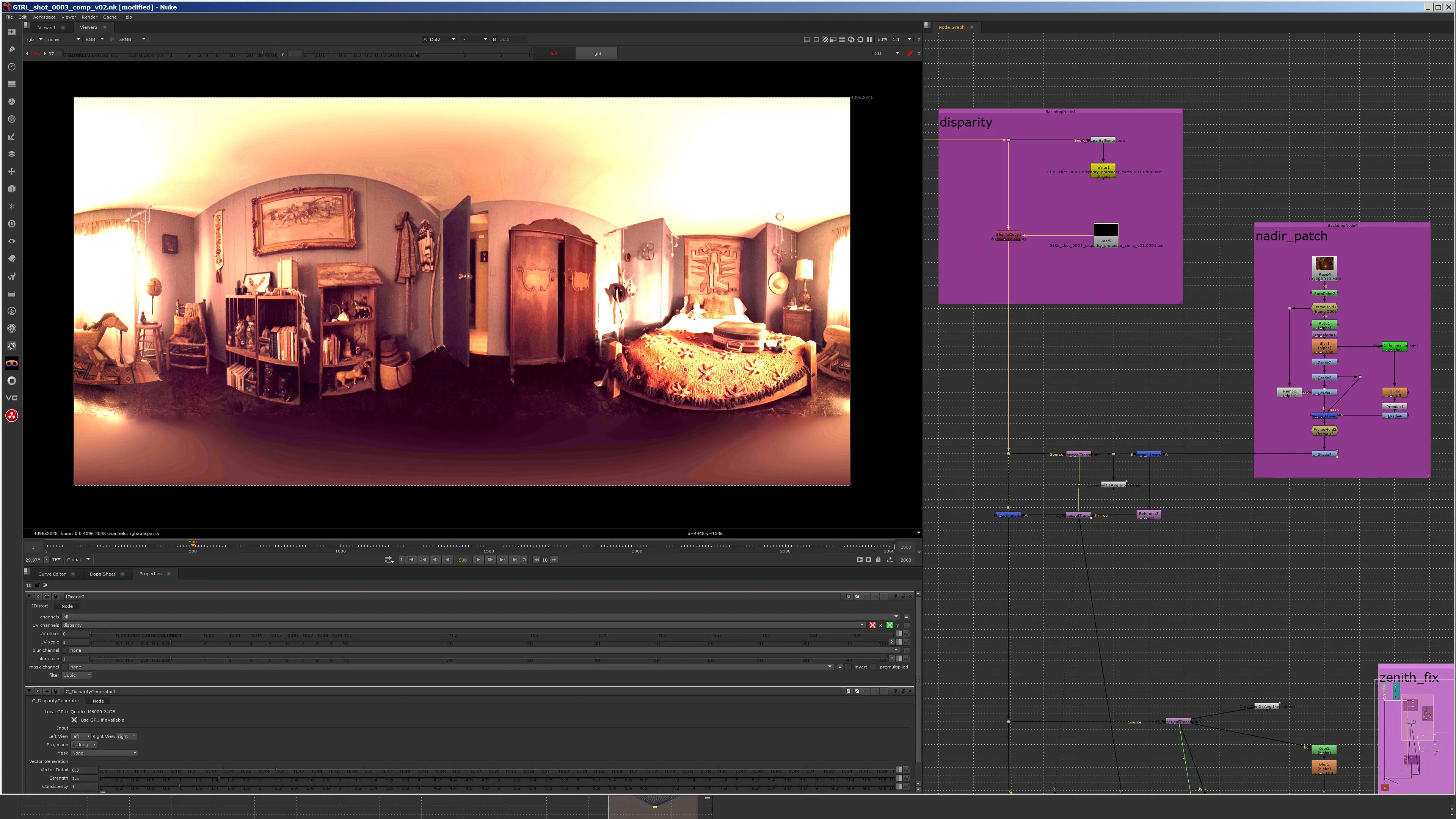Viewport: 1456px width, 819px height.
Task: Open the VC plugins toolbar icon
Action: pyautogui.click(x=11, y=398)
